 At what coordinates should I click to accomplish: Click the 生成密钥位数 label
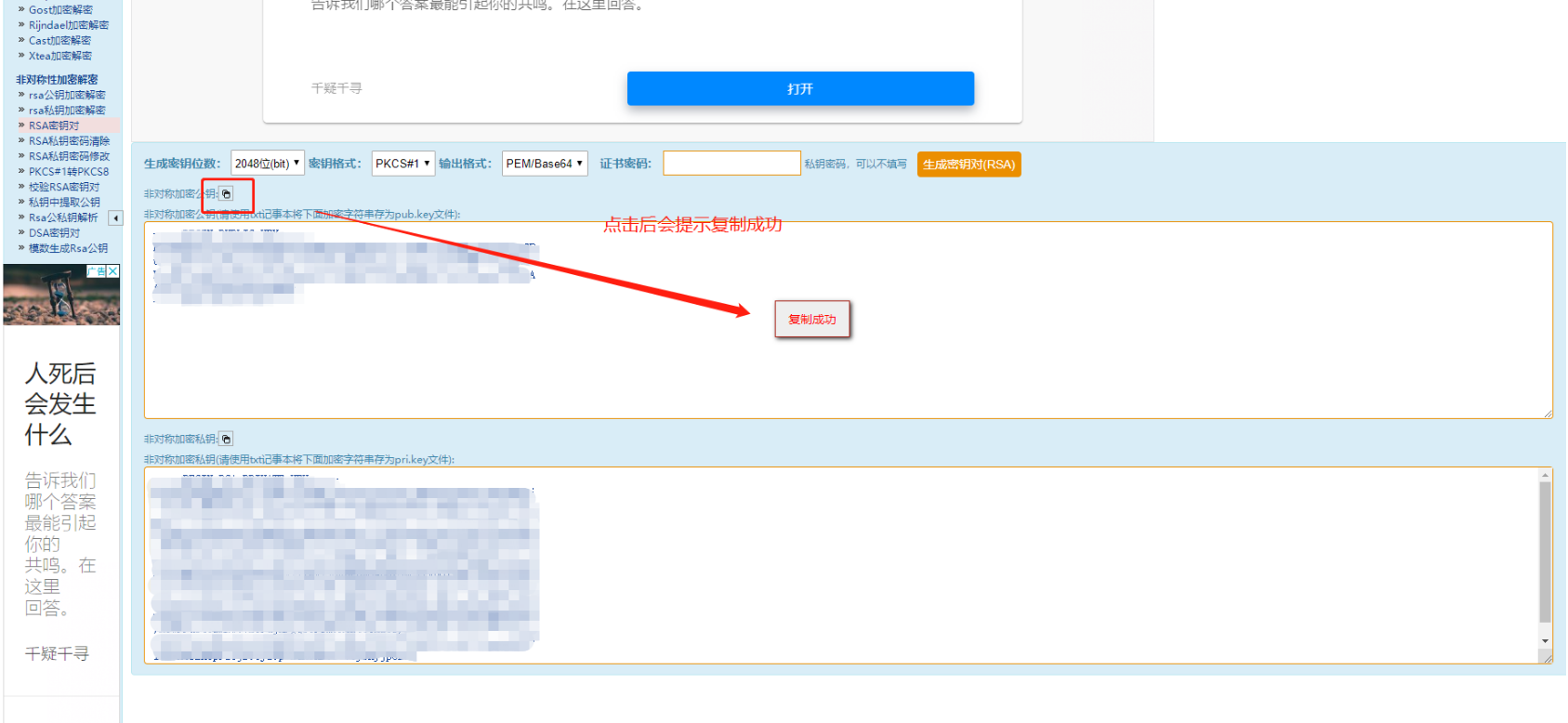(181, 164)
